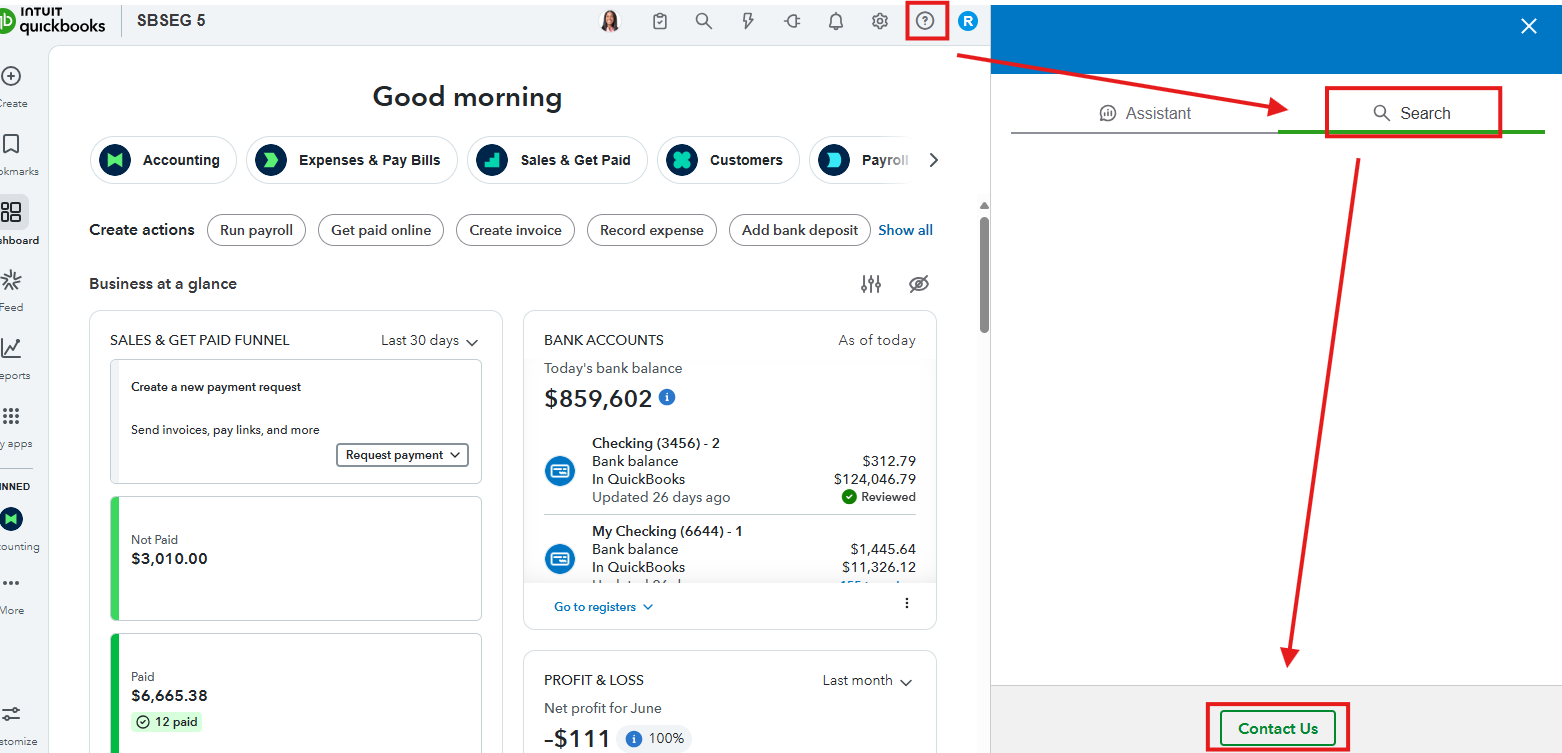Screen dimensions: 1562x753
Task: Click the Create plus icon in sidebar
Action: coord(11,76)
